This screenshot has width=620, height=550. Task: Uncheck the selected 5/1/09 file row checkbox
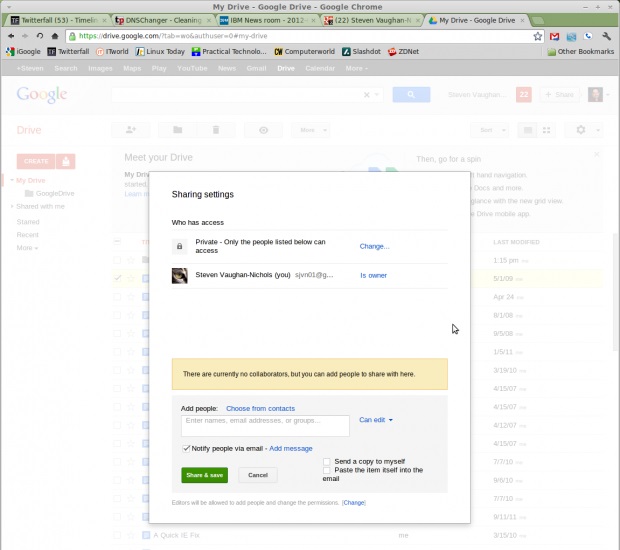(x=117, y=278)
